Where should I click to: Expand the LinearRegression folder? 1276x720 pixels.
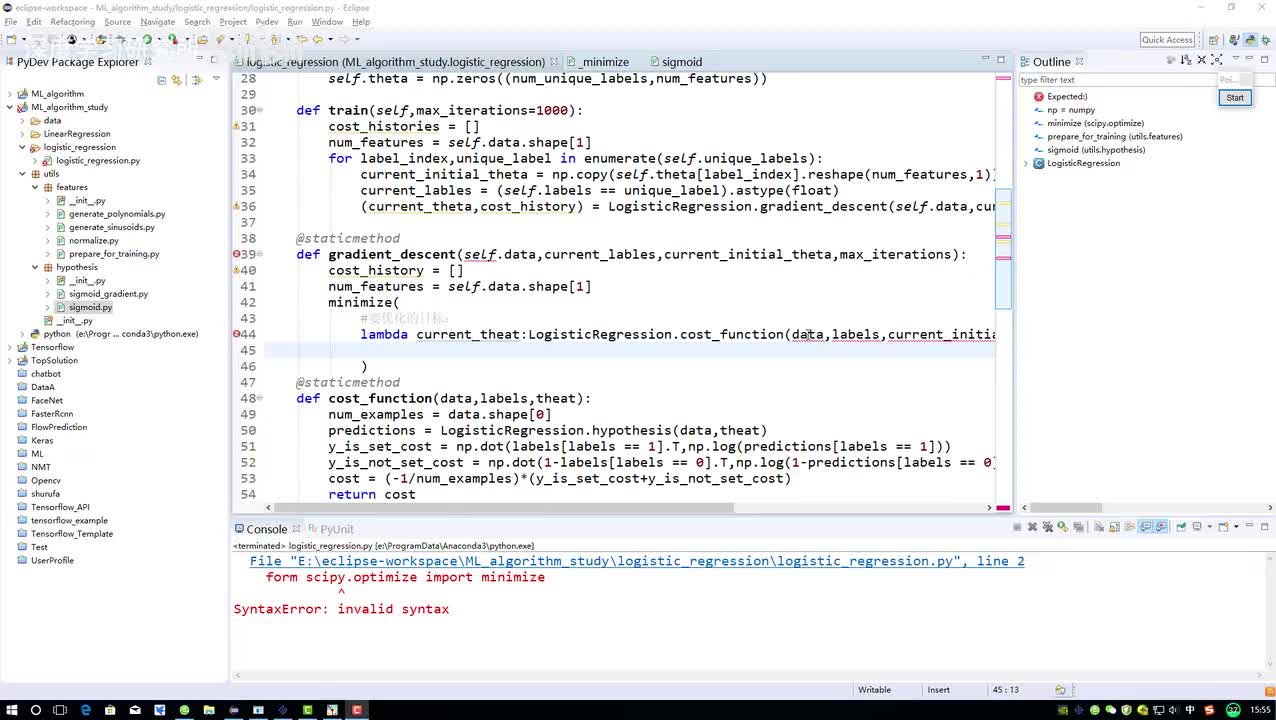22,134
